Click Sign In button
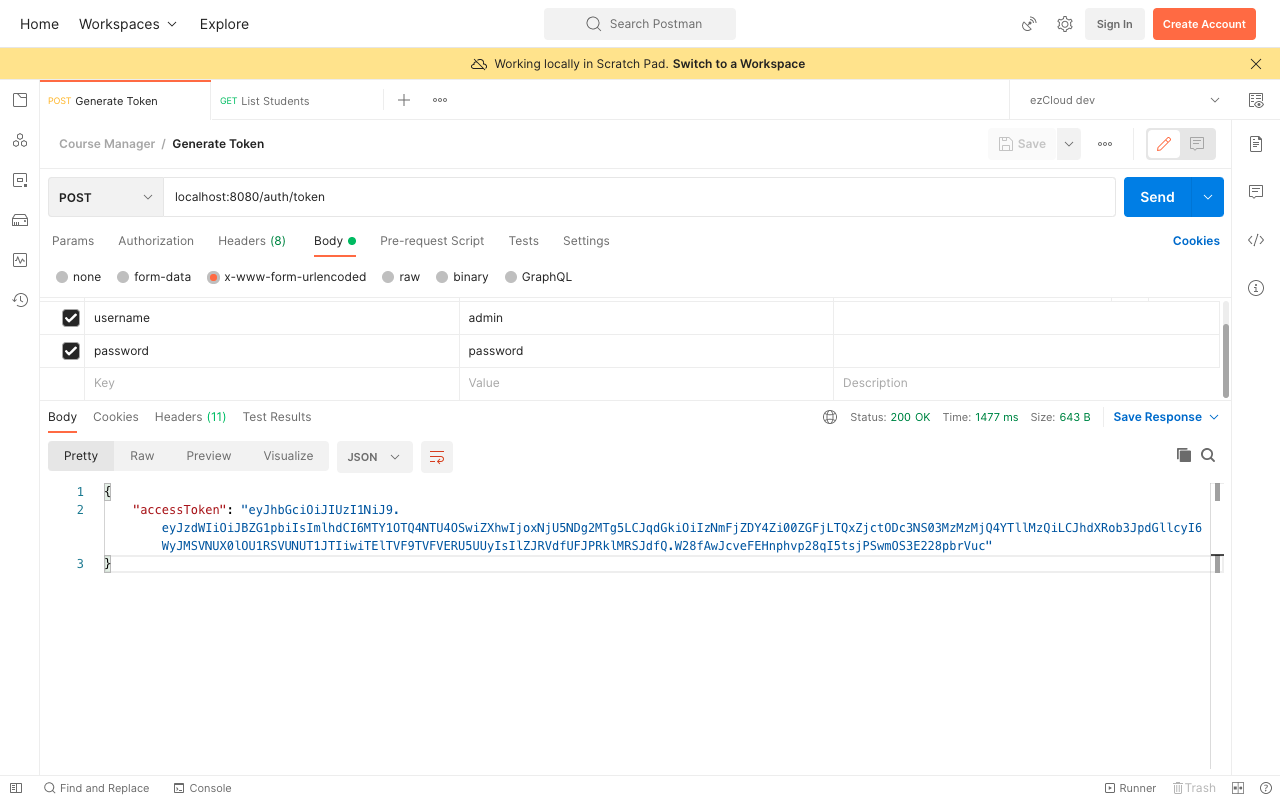The width and height of the screenshot is (1280, 800). coord(1114,24)
